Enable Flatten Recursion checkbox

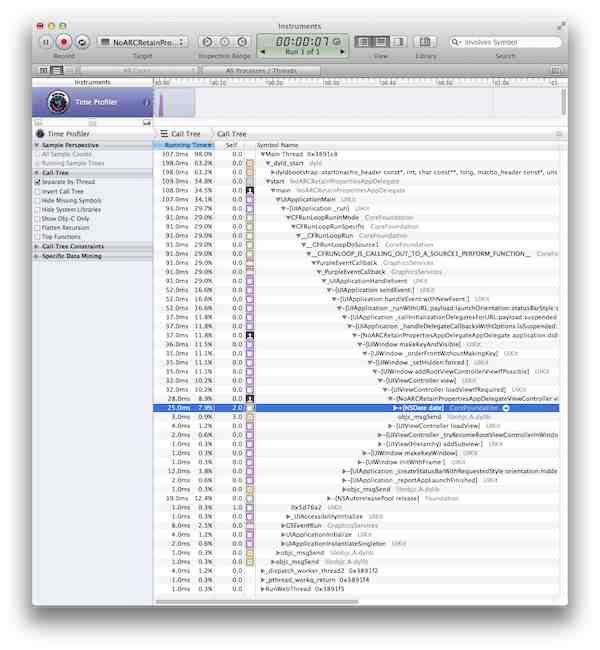(x=37, y=228)
